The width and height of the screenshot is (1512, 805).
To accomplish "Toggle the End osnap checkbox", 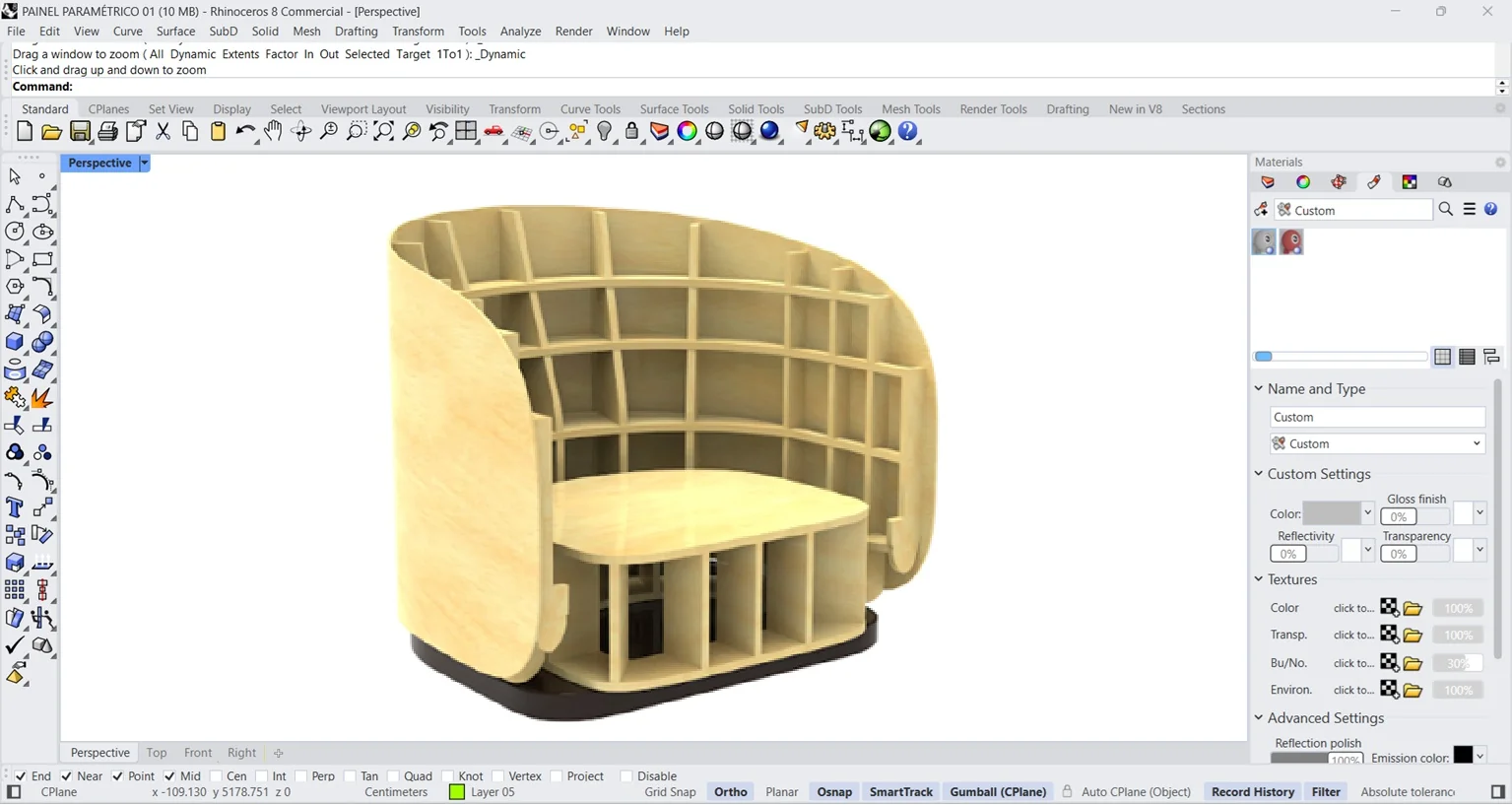I will 20,776.
